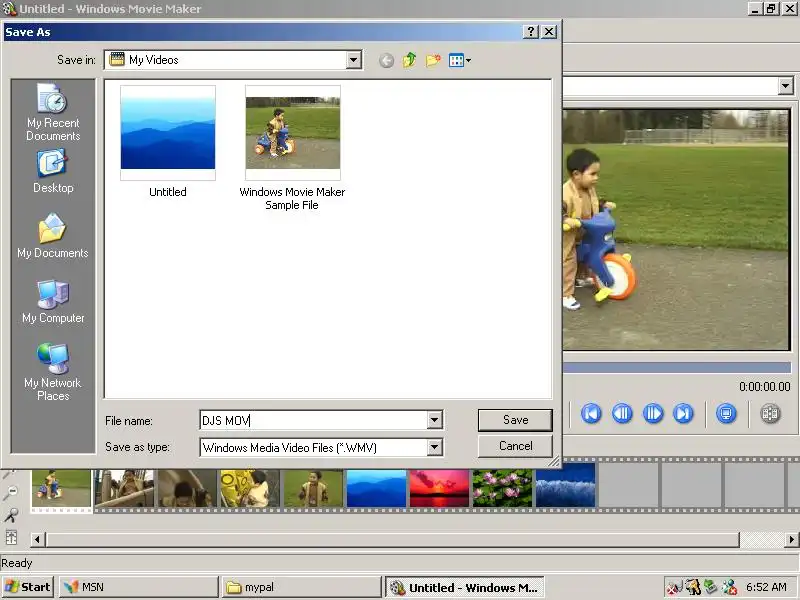Open My Recent Documents in places bar
The width and height of the screenshot is (800, 600).
[53, 112]
